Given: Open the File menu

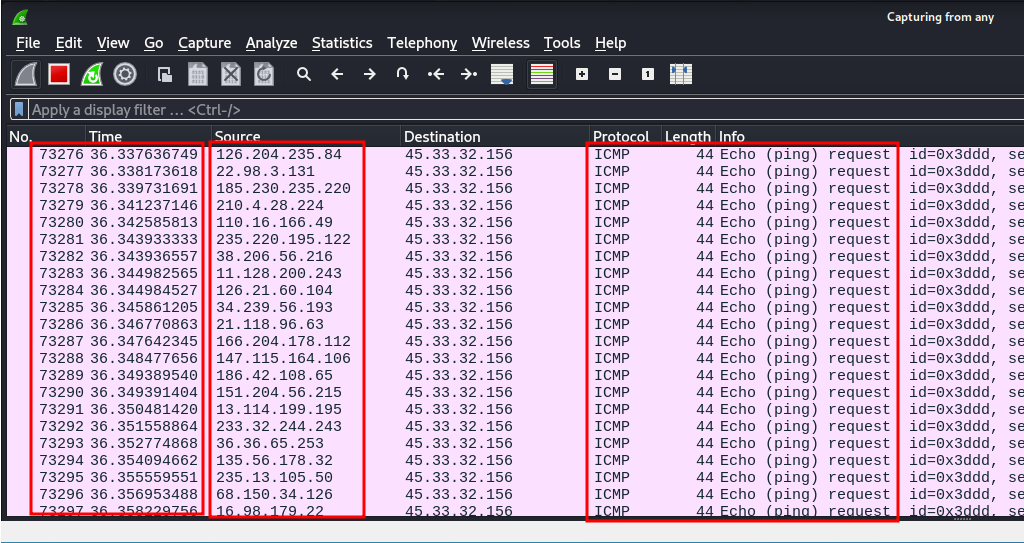Looking at the screenshot, I should [x=28, y=43].
